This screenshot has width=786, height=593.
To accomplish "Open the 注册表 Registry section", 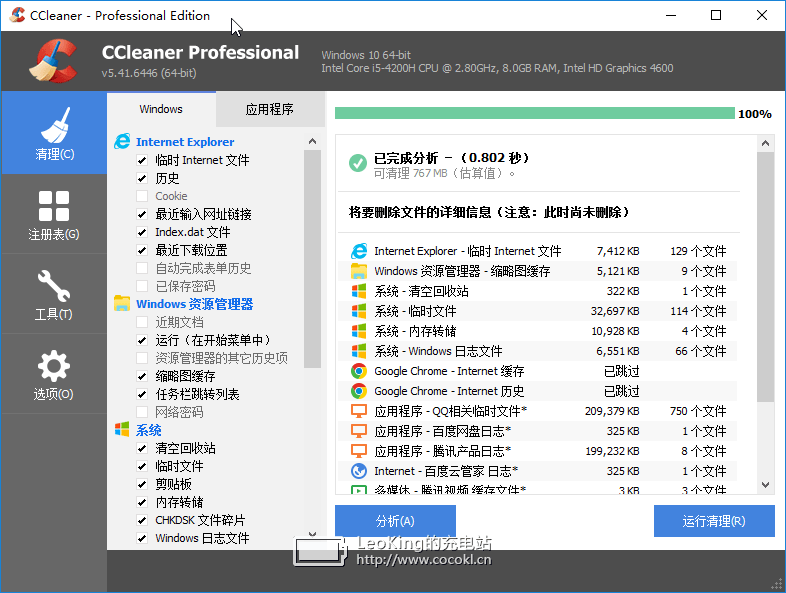I will coord(54,215).
